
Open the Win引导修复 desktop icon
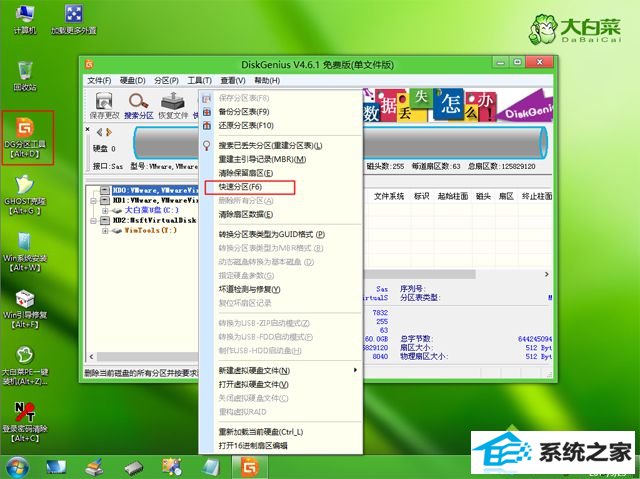[24, 309]
